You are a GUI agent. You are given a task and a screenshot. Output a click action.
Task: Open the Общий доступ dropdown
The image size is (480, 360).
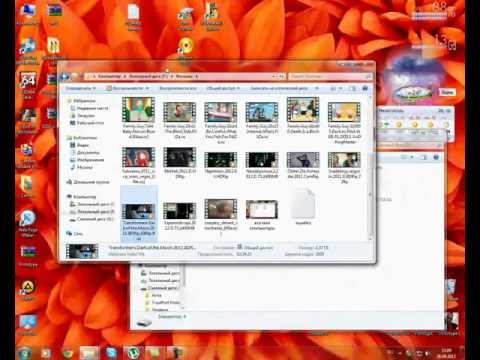click(x=223, y=88)
